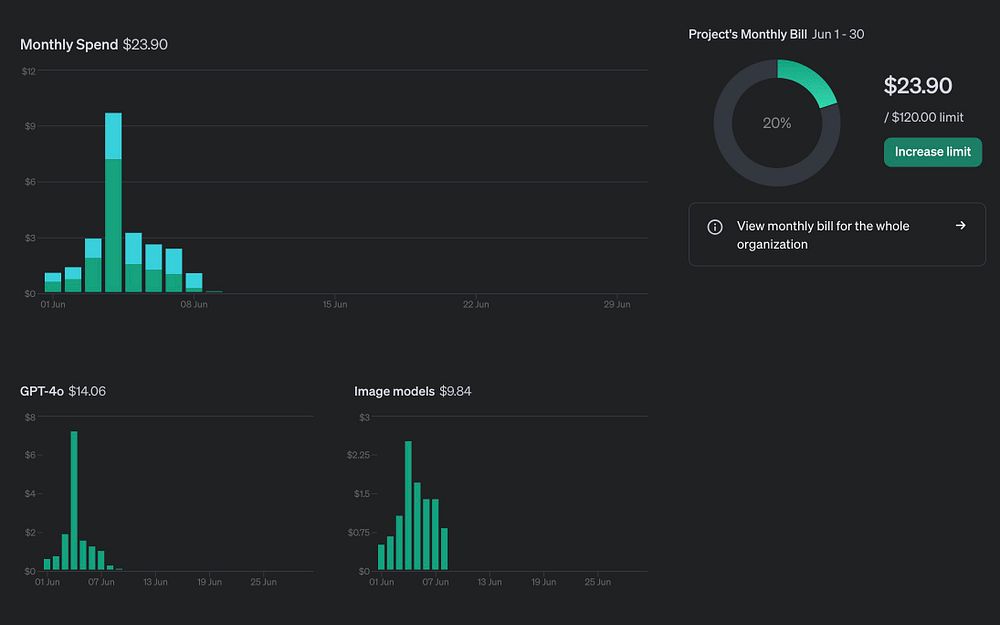
Task: Click the Monthly Spend heading
Action: coord(69,45)
